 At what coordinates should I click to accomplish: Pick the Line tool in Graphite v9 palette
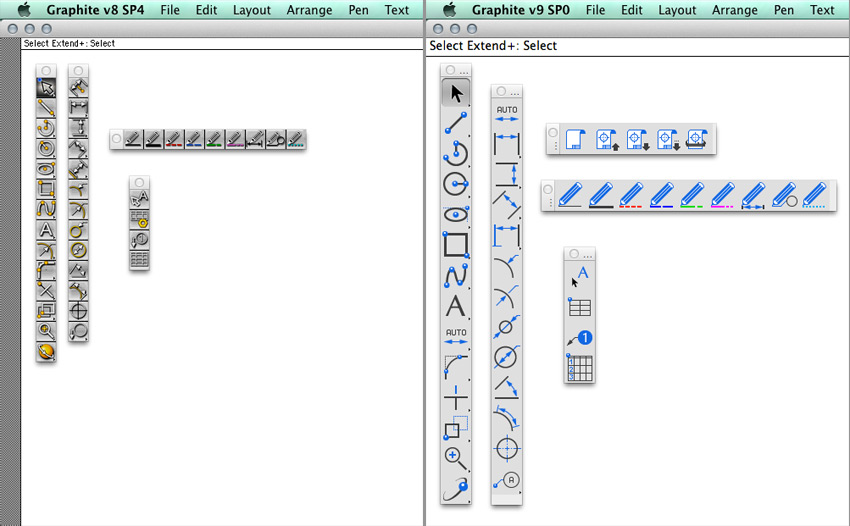pos(456,123)
